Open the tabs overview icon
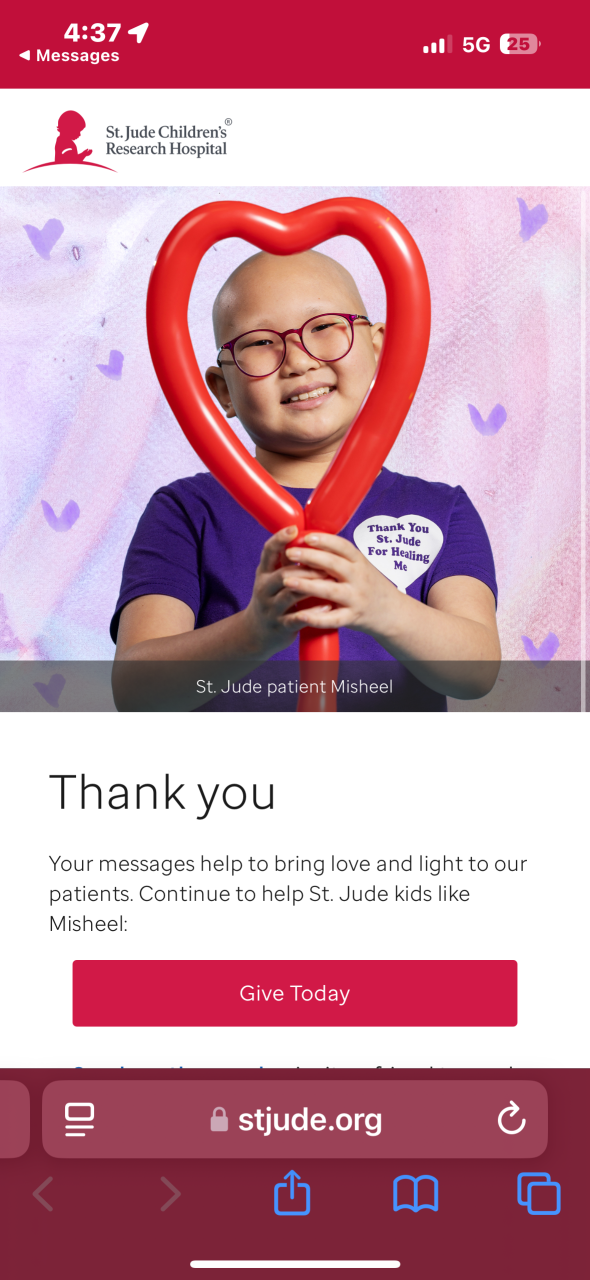 pos(539,1194)
